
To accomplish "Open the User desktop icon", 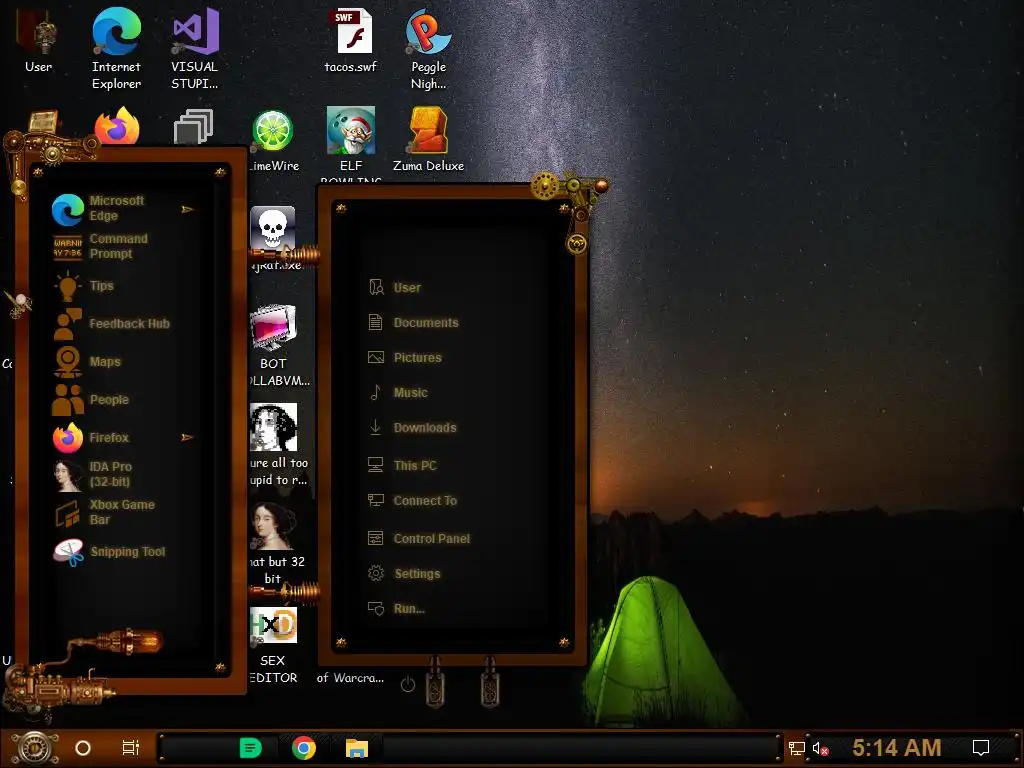I will (x=39, y=40).
